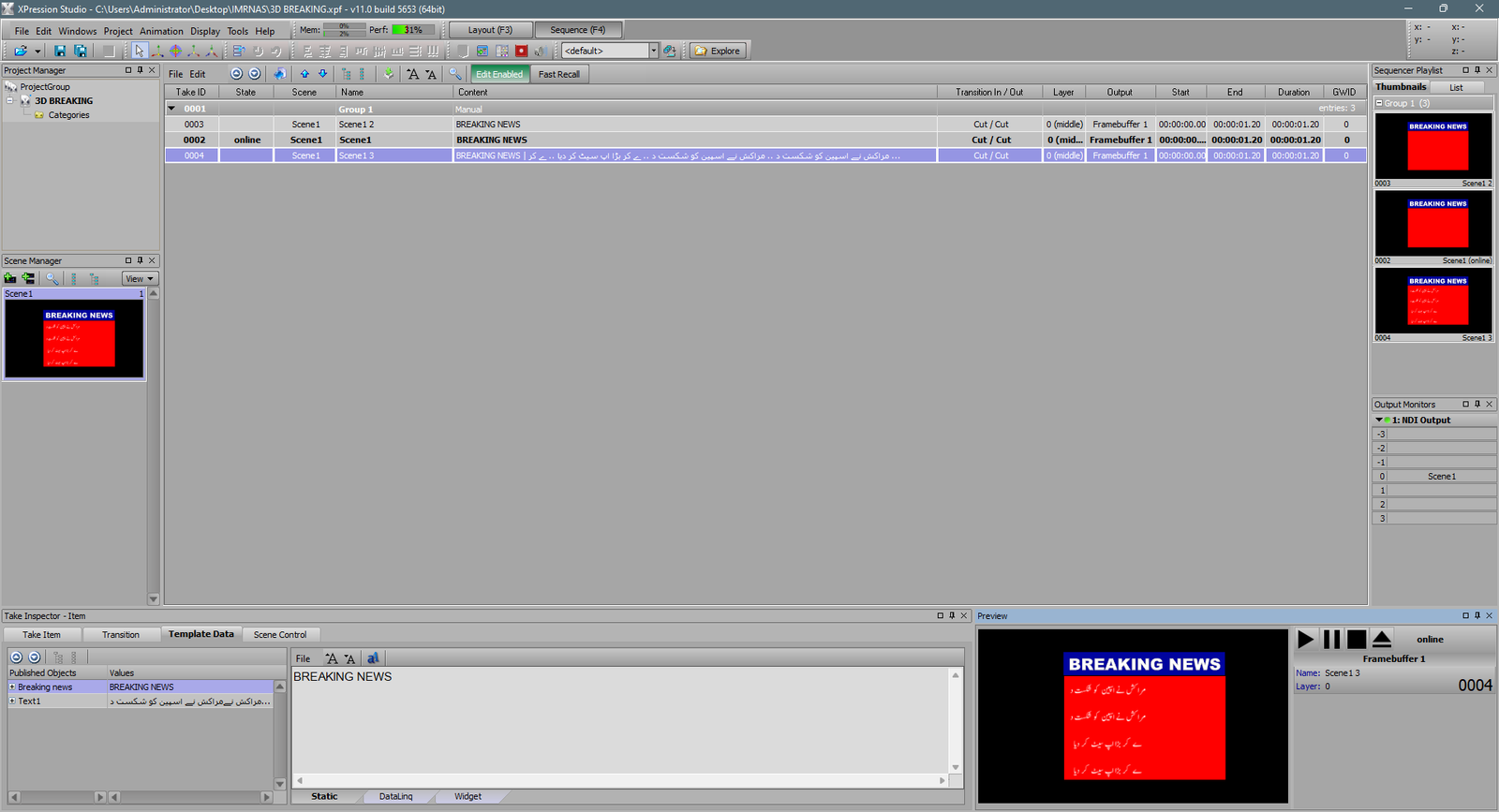Click the BREAKING NEWS text edit field
The height and width of the screenshot is (812, 1499).
pos(622,719)
